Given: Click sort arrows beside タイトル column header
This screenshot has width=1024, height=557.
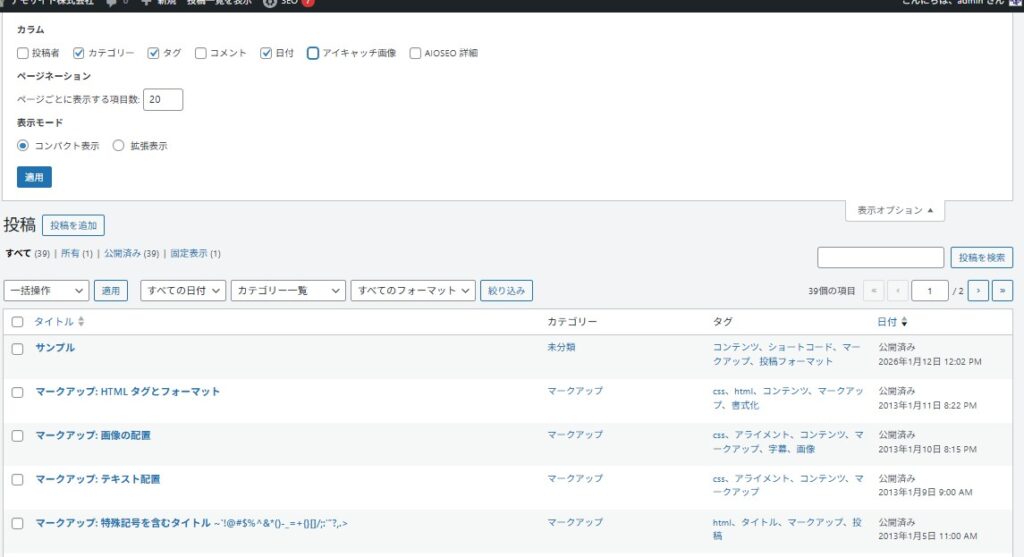Looking at the screenshot, I should pos(81,322).
